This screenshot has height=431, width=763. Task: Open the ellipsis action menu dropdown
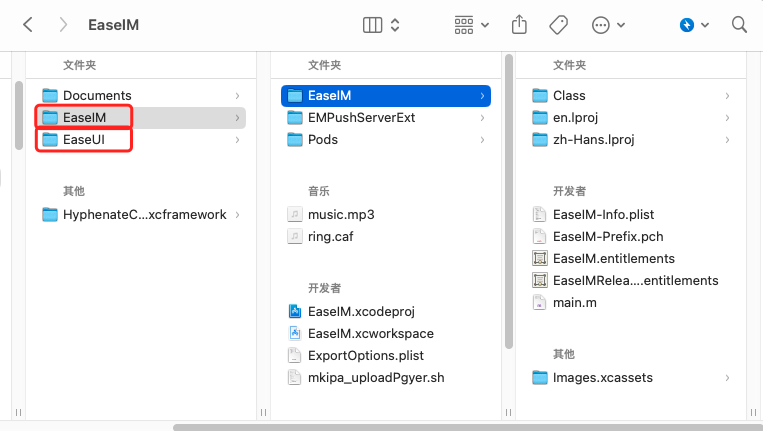(608, 24)
